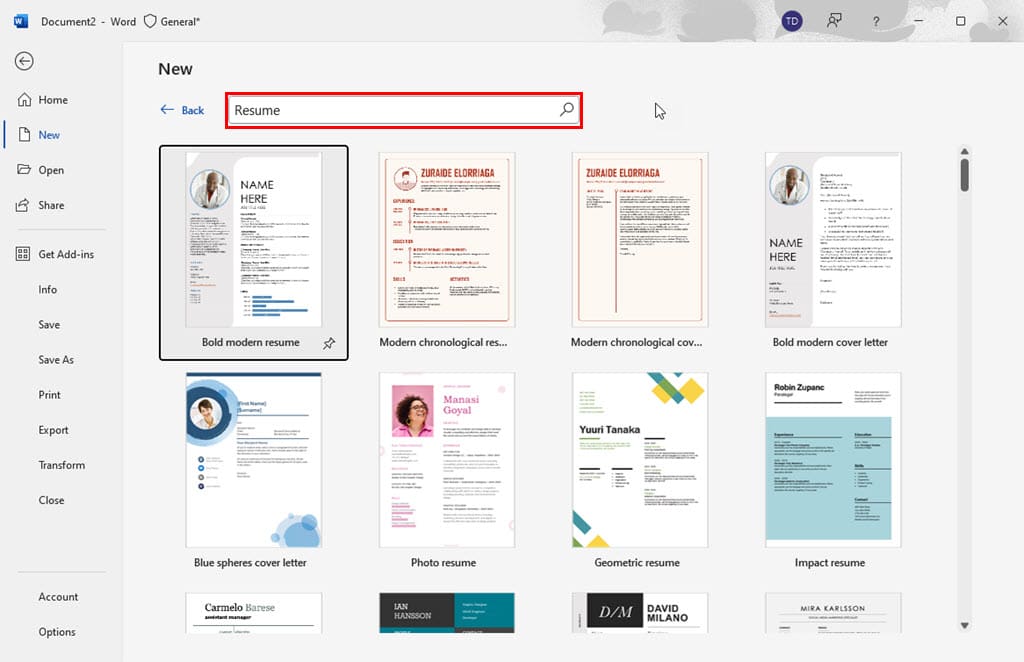The width and height of the screenshot is (1024, 662).
Task: Click the Back link beside the search box
Action: 182,110
